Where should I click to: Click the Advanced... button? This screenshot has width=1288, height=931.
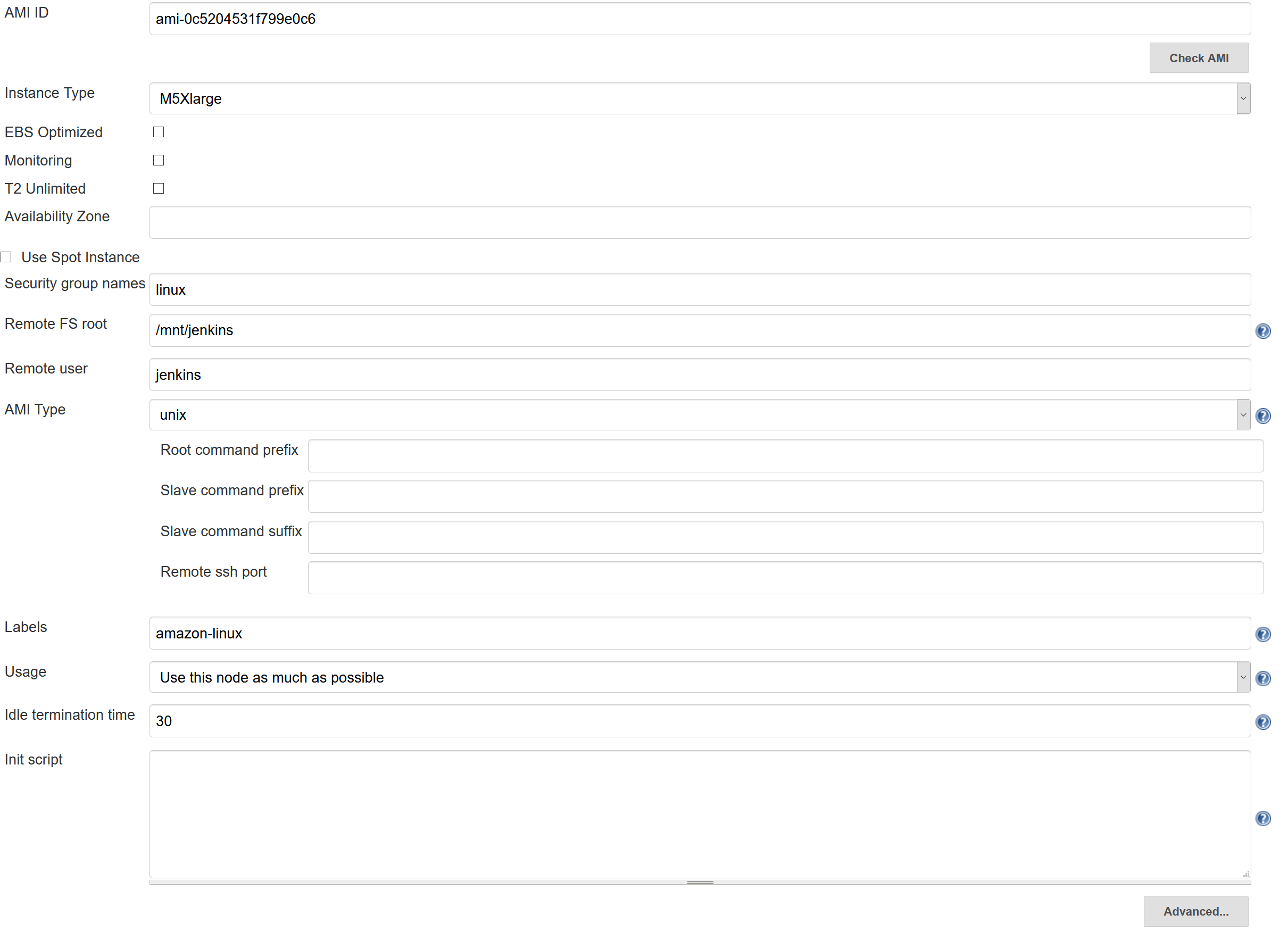click(1197, 910)
